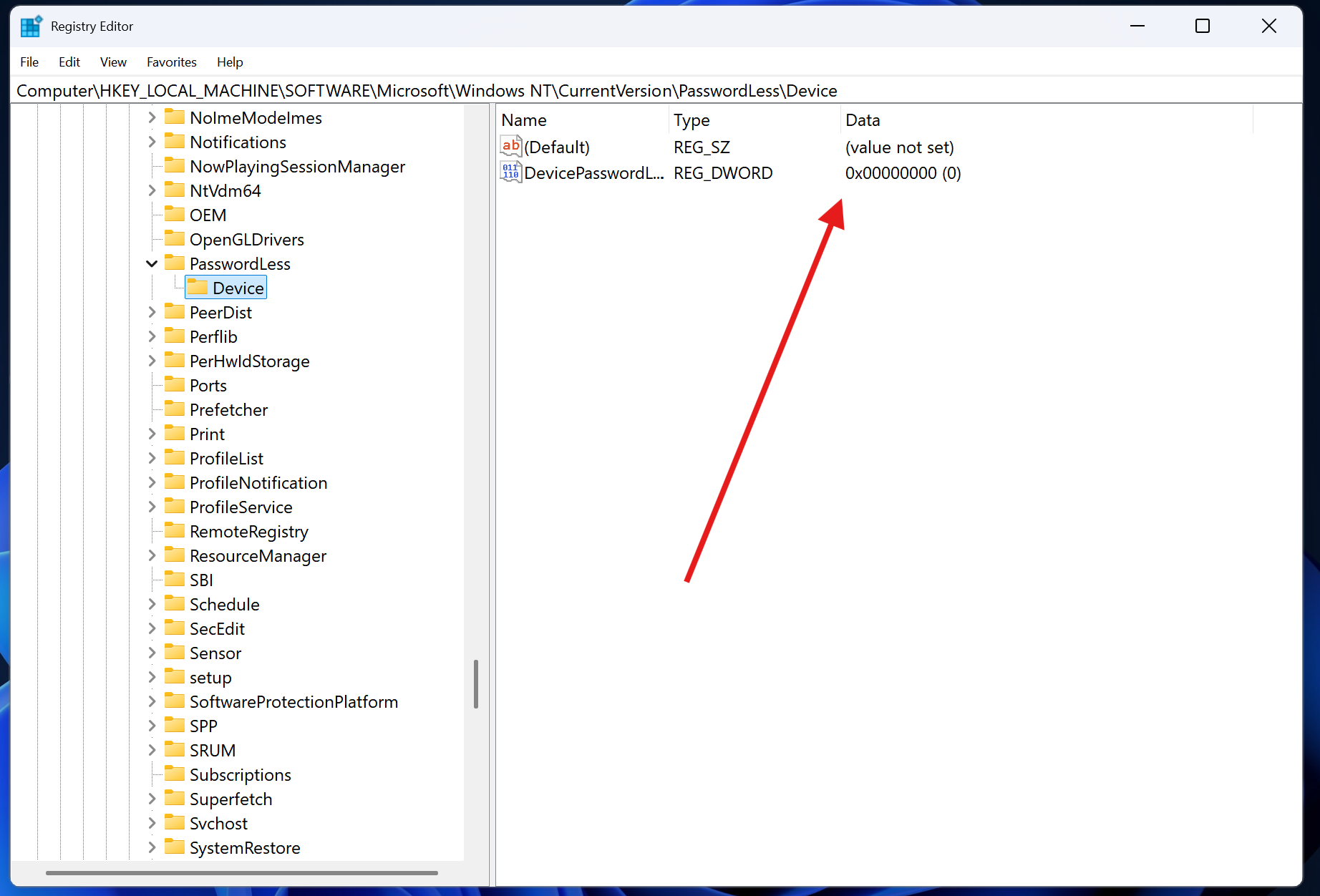
Task: Minimize the Registry Editor window
Action: (x=1137, y=26)
